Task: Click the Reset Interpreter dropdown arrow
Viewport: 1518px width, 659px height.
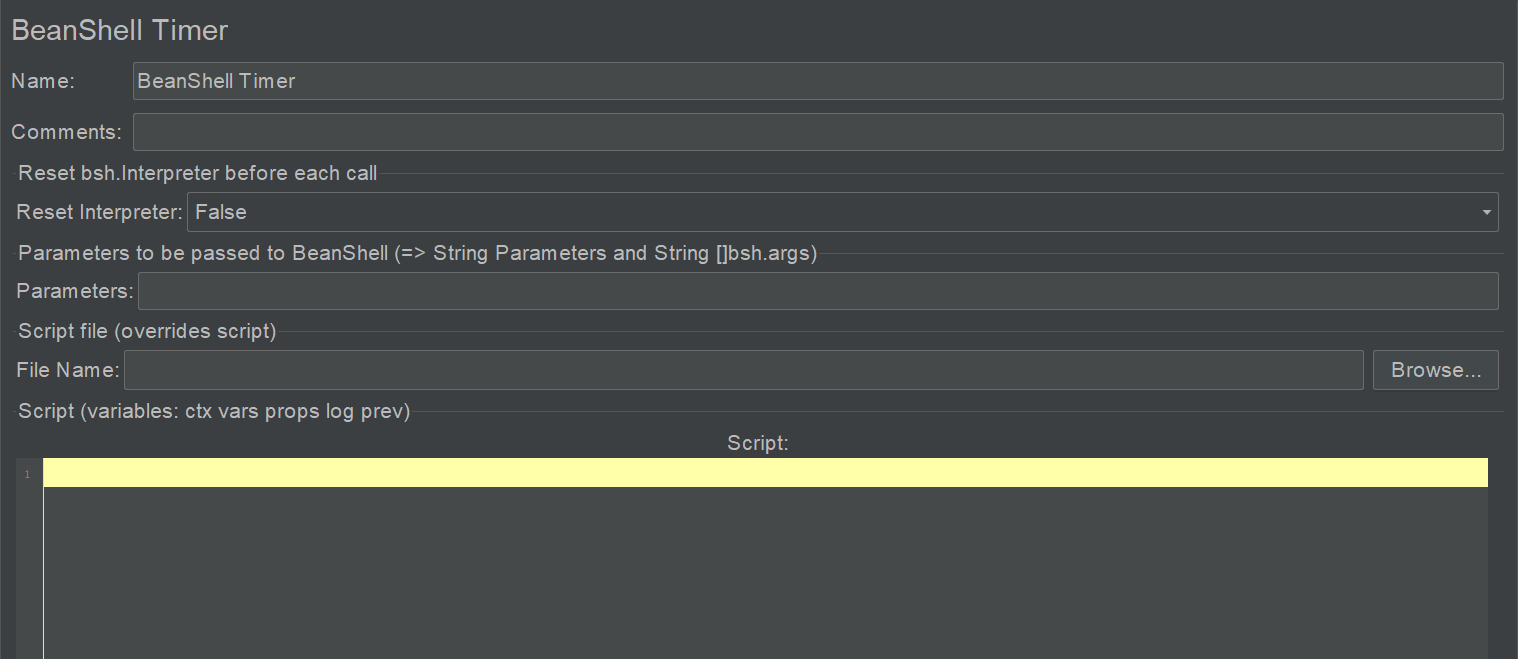Action: pos(1486,212)
